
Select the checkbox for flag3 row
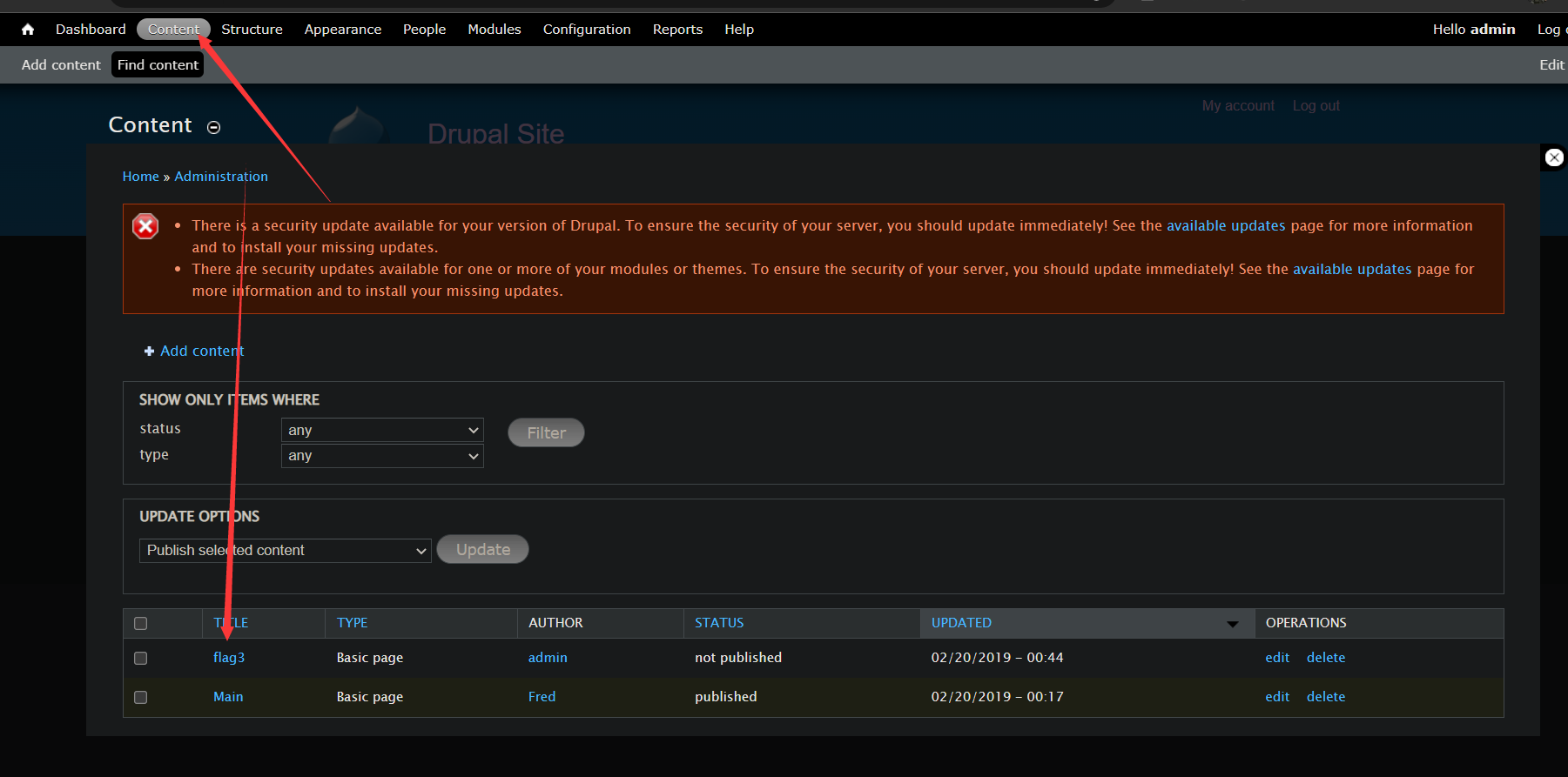pos(141,659)
